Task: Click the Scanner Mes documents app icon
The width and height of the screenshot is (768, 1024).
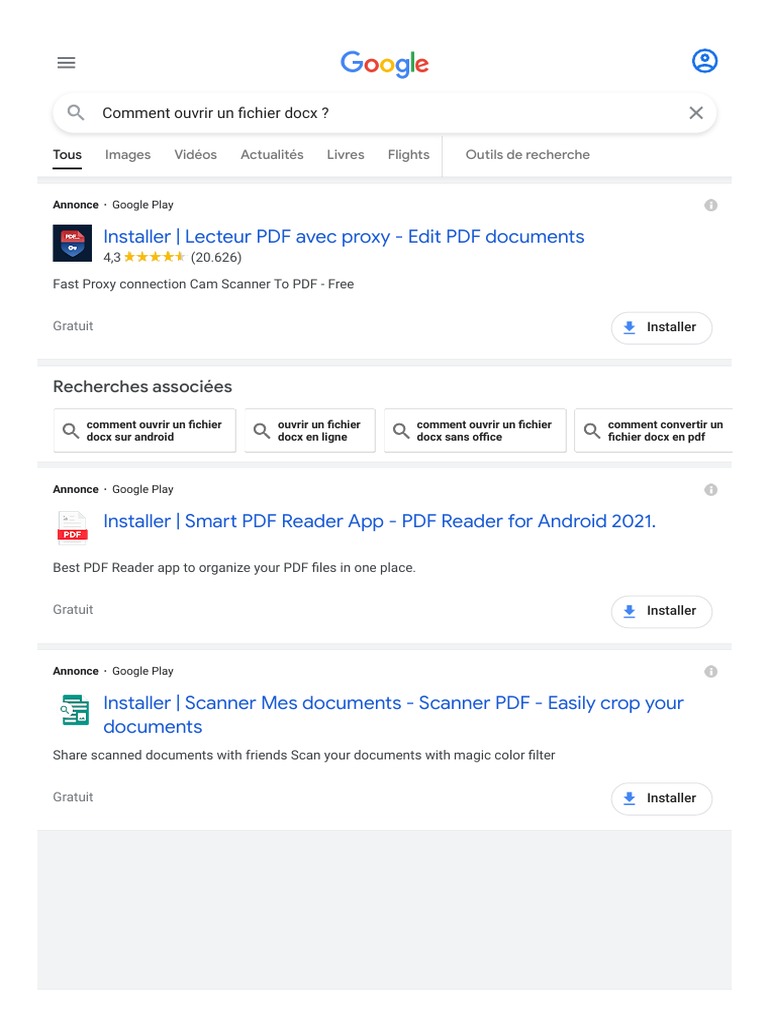Action: point(72,709)
